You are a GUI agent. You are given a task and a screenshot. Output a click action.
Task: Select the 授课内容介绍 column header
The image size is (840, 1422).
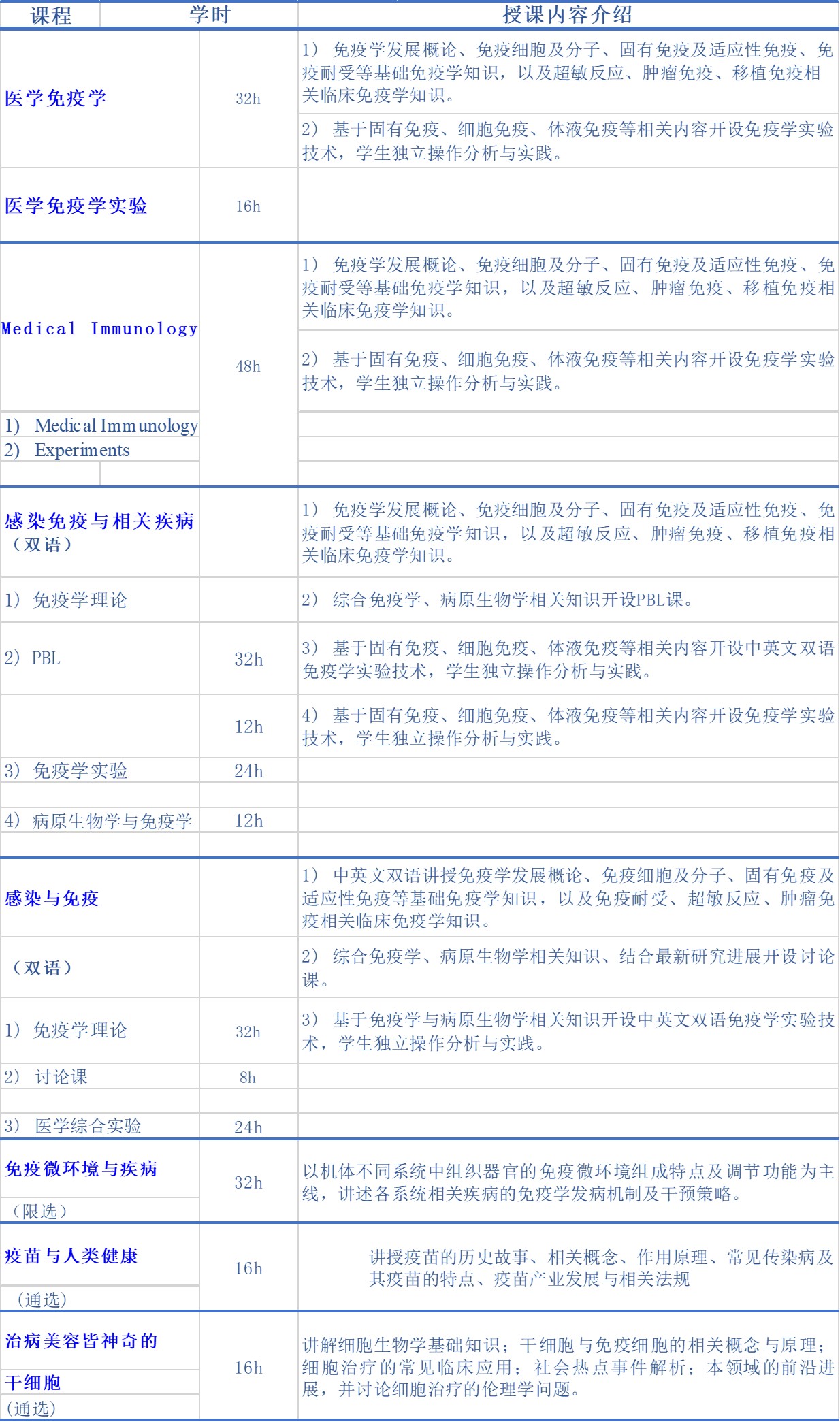[567, 15]
